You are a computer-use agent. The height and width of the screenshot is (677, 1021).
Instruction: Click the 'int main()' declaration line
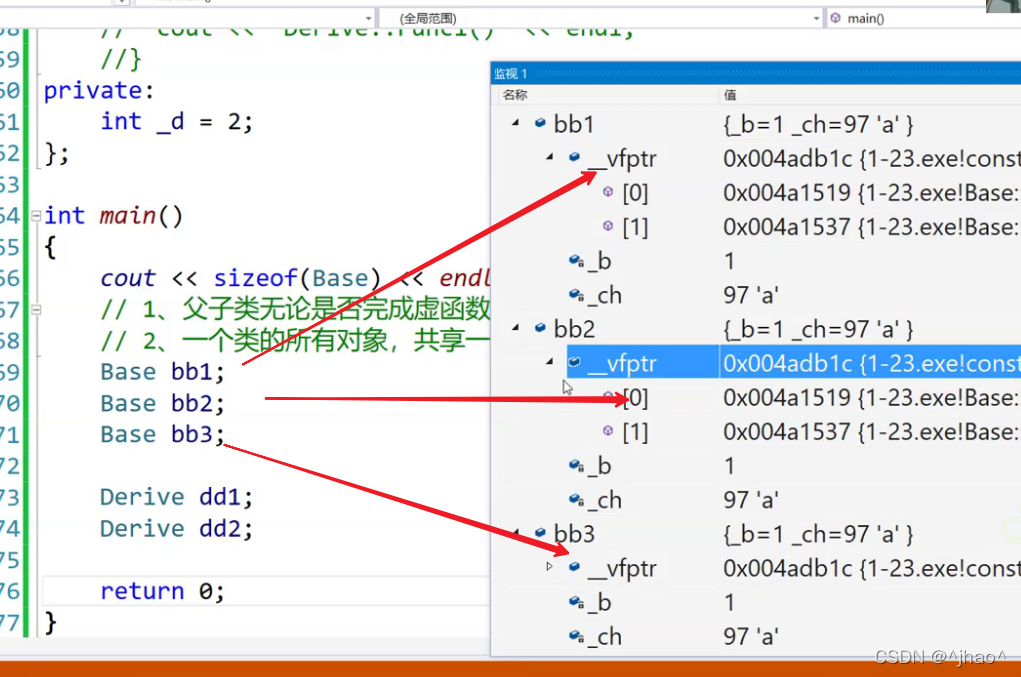[113, 215]
